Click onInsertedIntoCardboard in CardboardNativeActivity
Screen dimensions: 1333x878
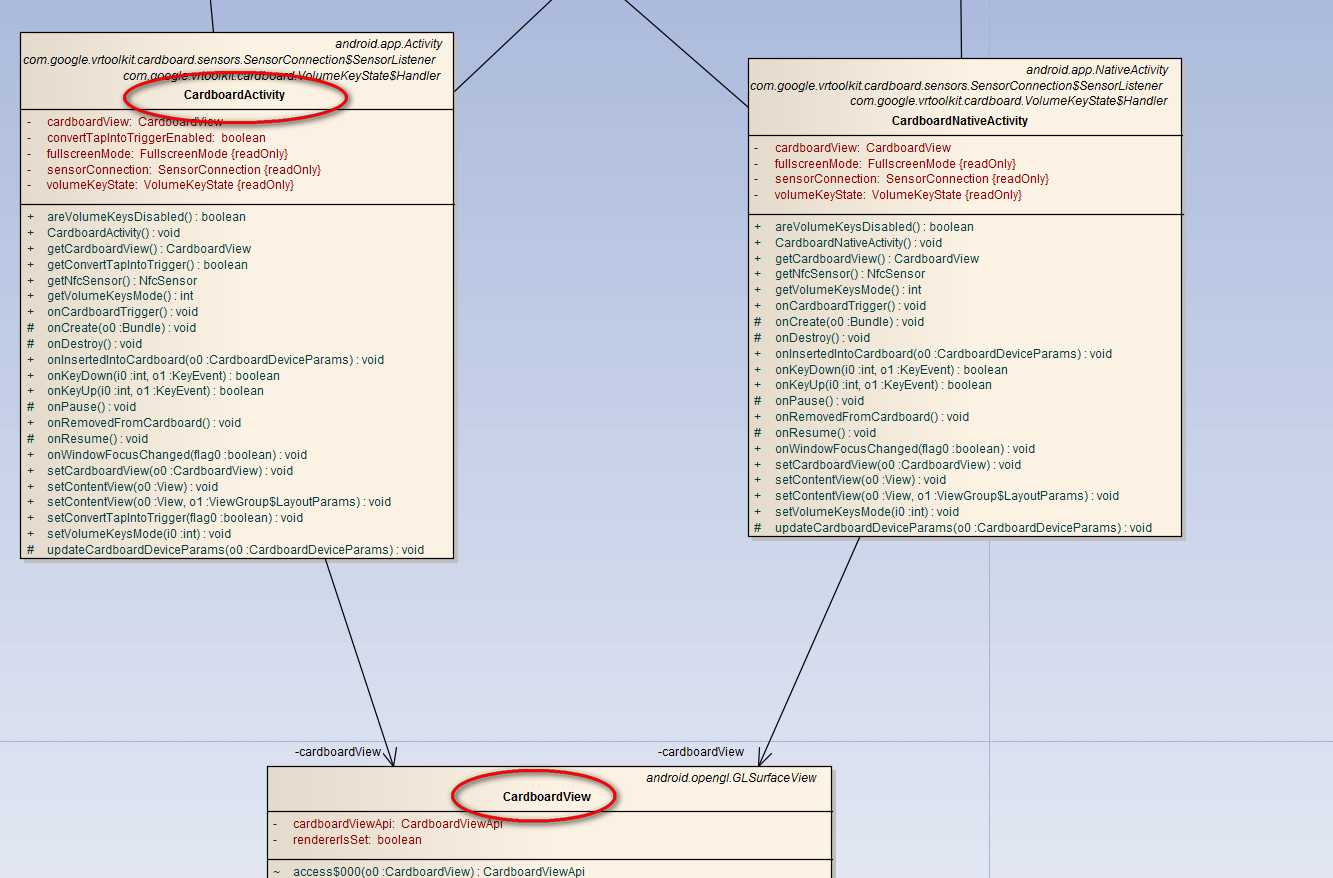pyautogui.click(x=943, y=354)
